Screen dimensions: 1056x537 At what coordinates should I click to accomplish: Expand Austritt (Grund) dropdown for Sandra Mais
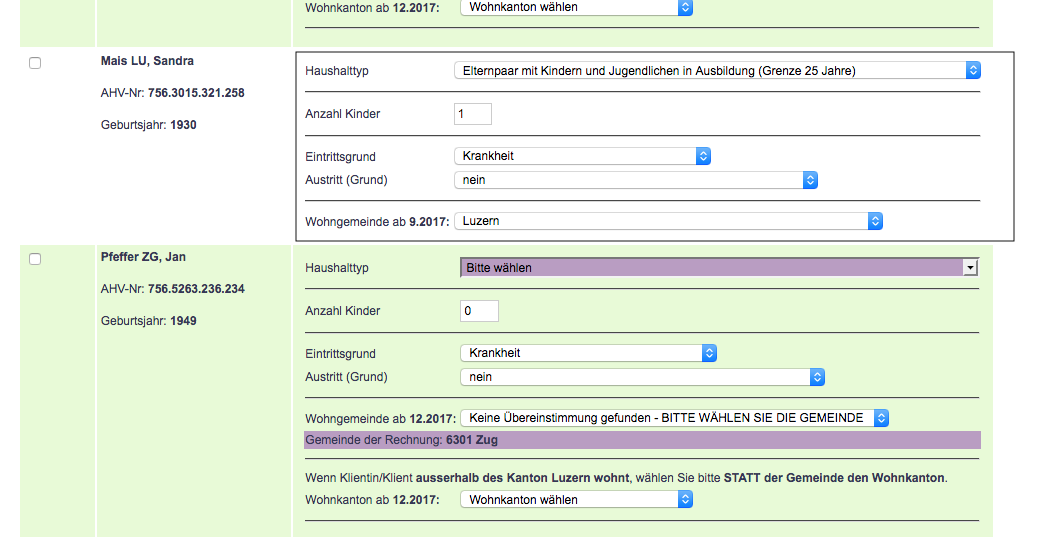(635, 180)
